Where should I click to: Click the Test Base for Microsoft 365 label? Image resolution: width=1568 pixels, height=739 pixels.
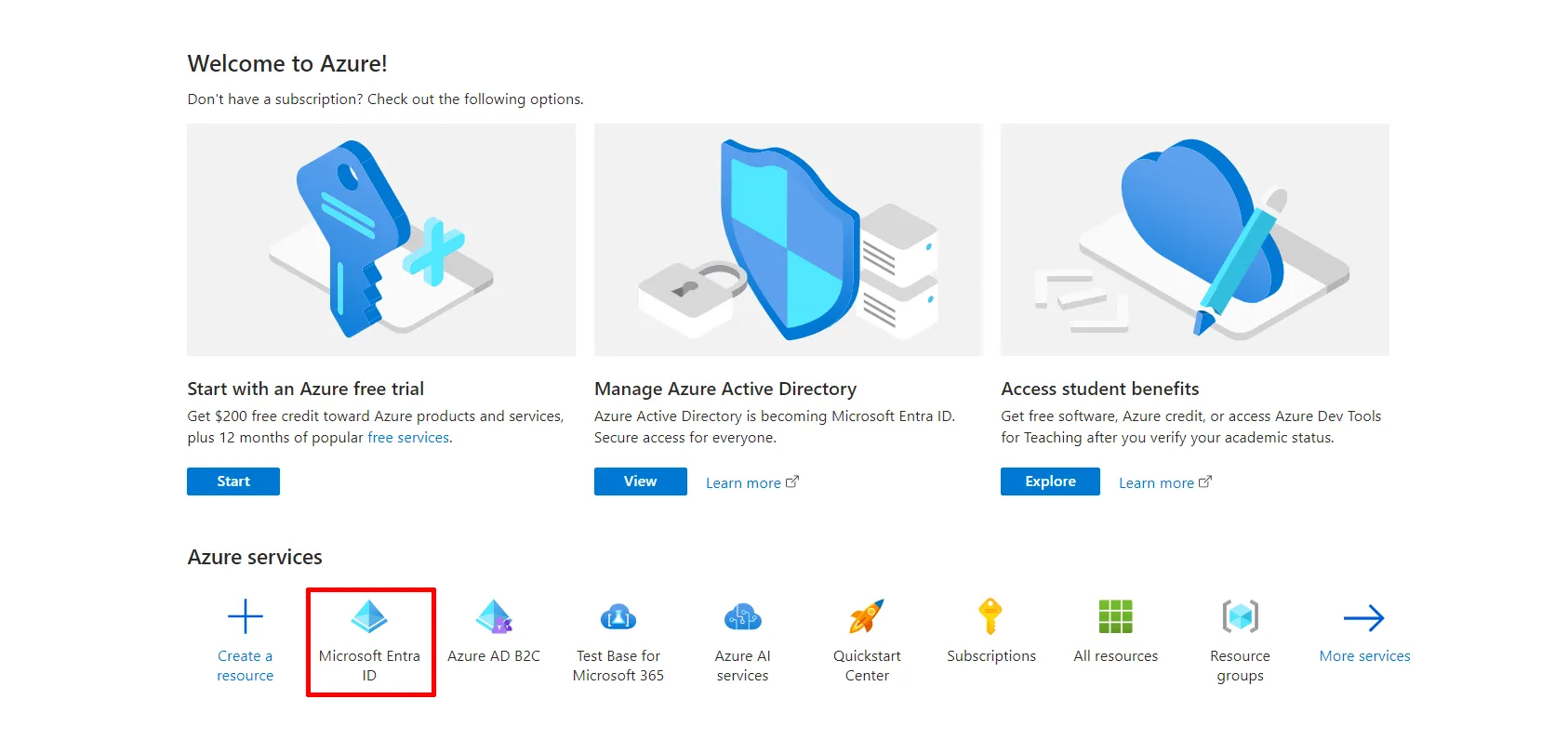click(x=618, y=666)
